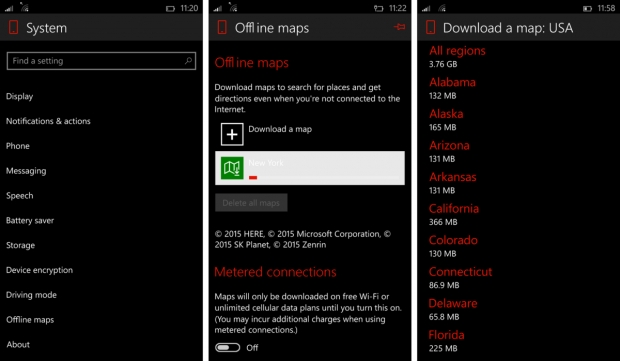Open Offline maps from System list
This screenshot has height=361, width=620.
(x=30, y=320)
